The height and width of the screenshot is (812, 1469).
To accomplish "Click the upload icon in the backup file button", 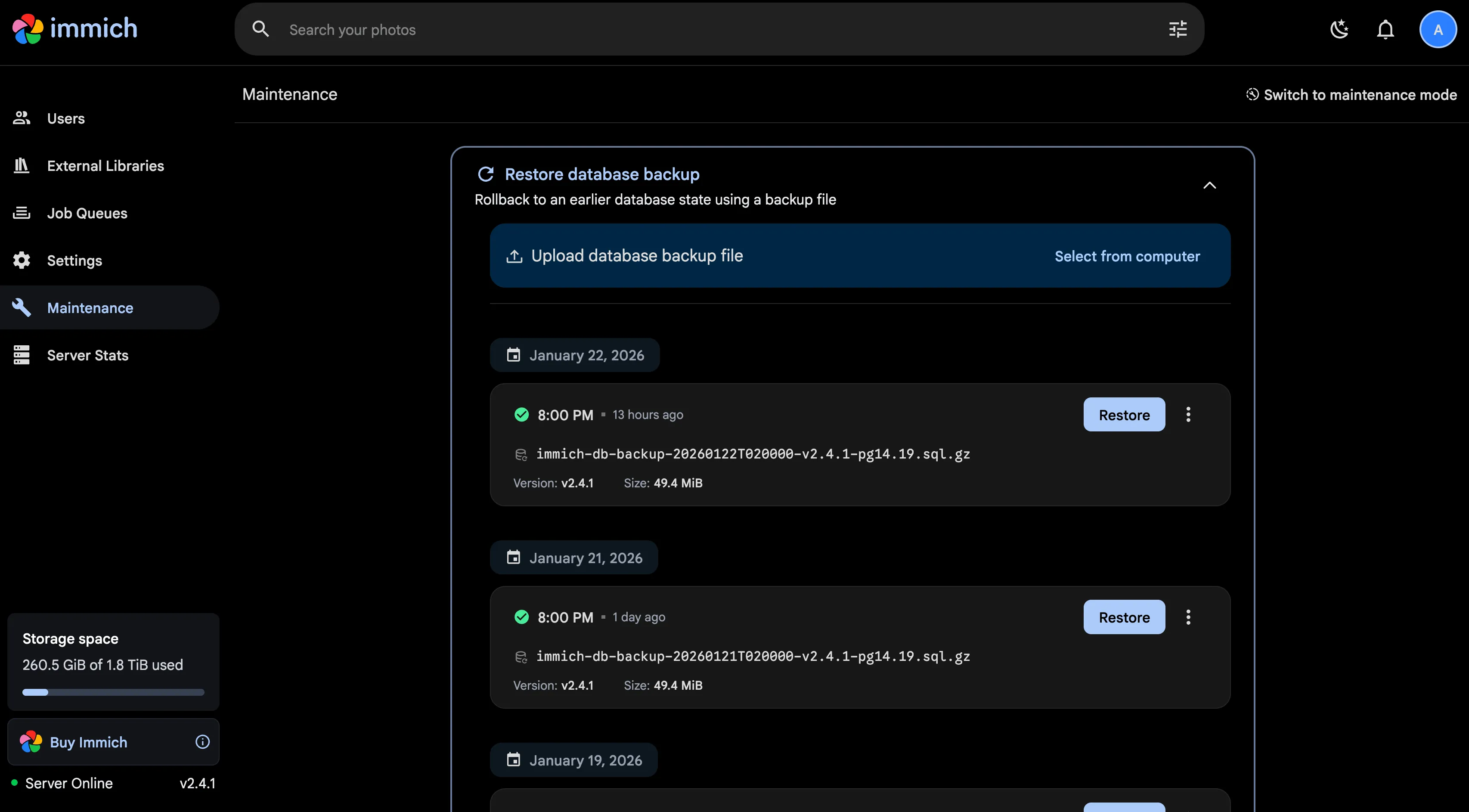I will point(514,255).
